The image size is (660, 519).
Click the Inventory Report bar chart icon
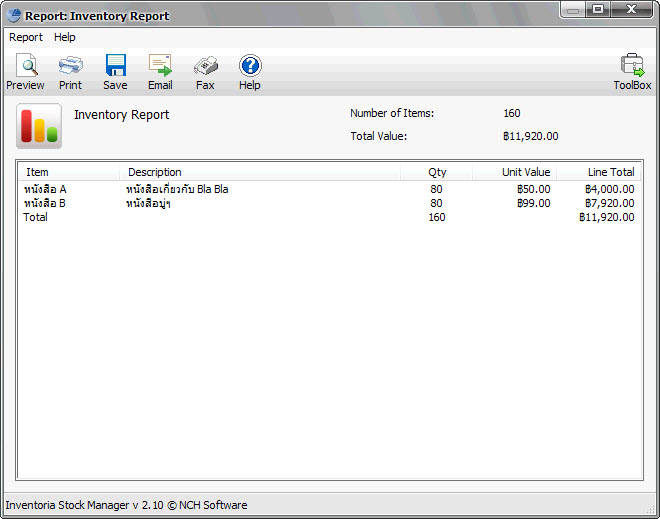coord(39,126)
